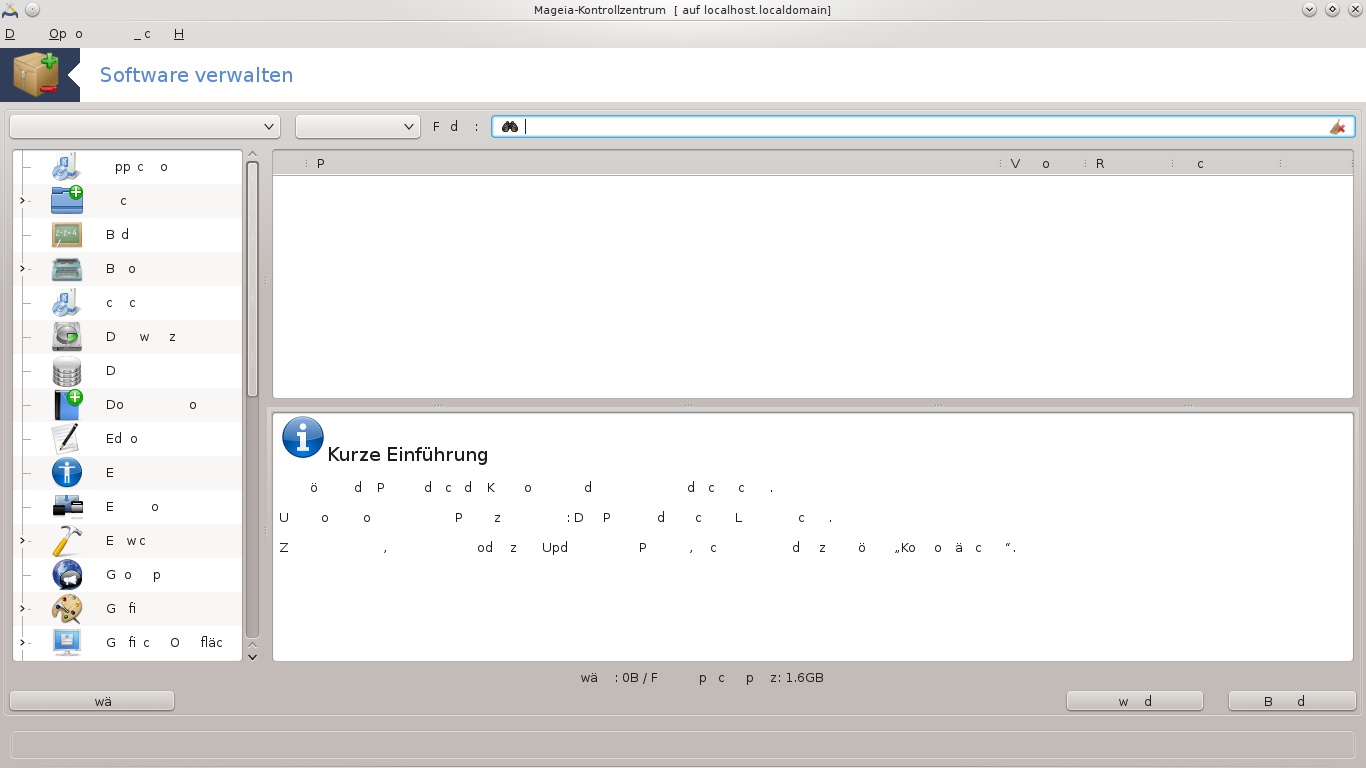Select the blue book documentation category
Viewport: 1366px width, 768px height.
(x=67, y=405)
